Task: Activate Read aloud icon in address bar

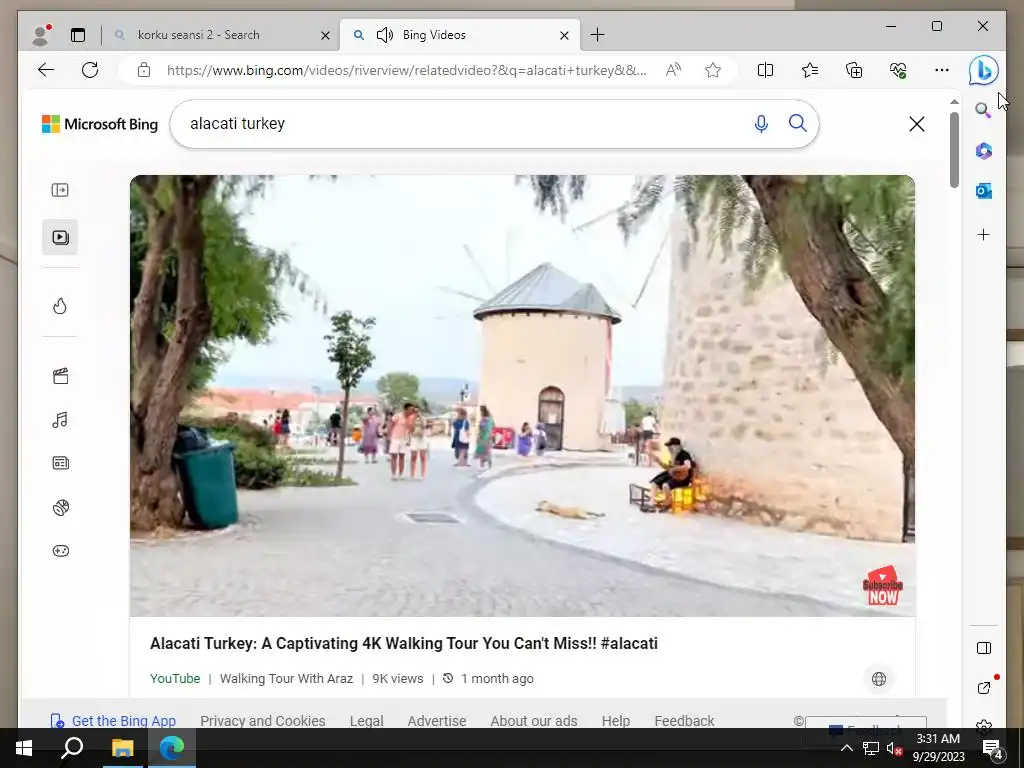Action: point(673,70)
